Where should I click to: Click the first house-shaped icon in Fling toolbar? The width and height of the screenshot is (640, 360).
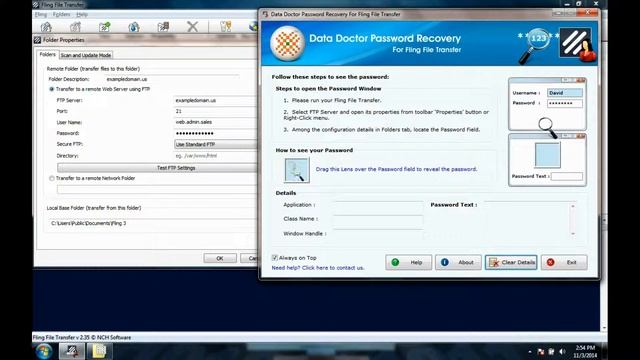[x=46, y=27]
